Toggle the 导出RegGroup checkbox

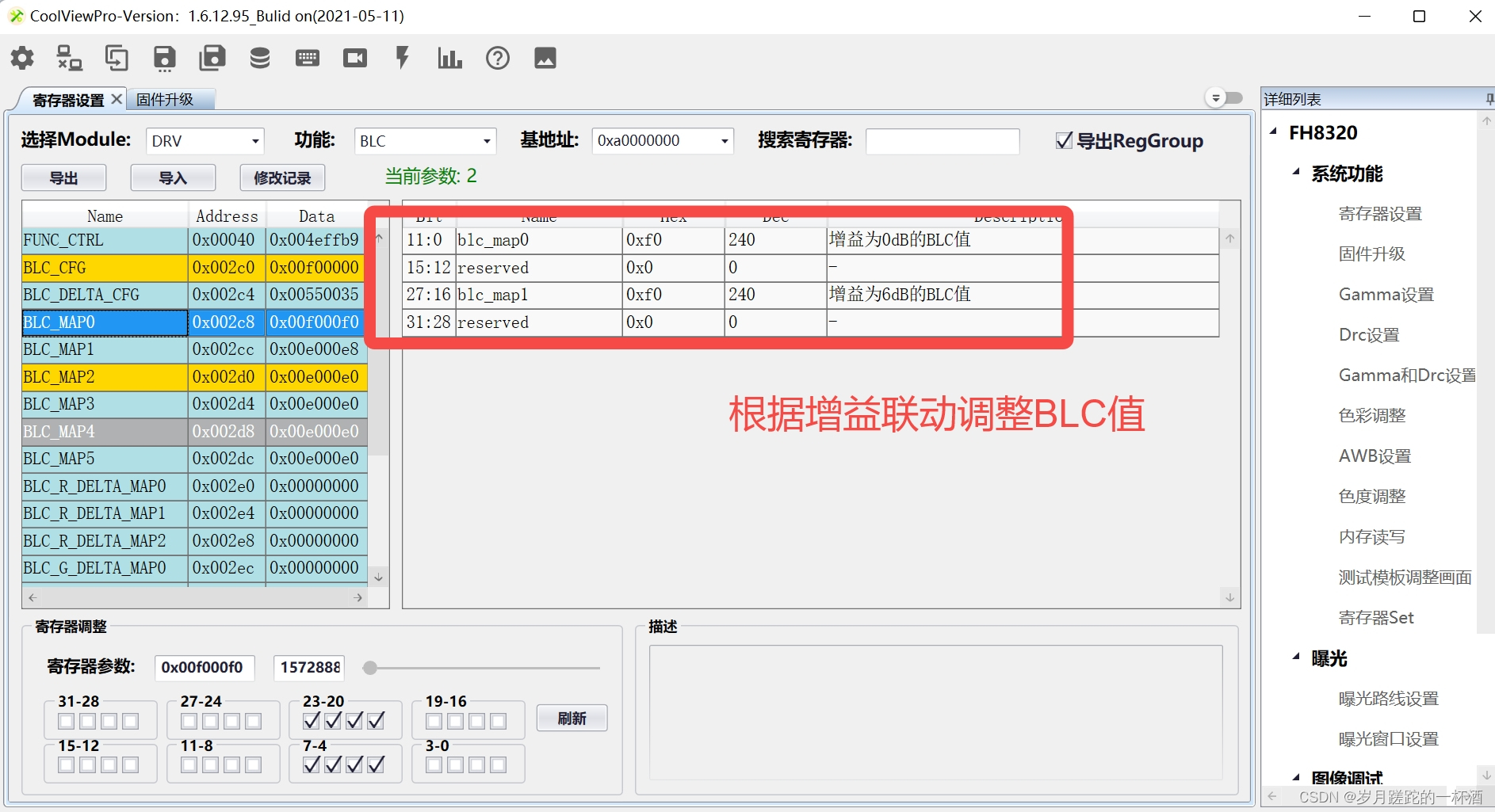[x=1064, y=141]
